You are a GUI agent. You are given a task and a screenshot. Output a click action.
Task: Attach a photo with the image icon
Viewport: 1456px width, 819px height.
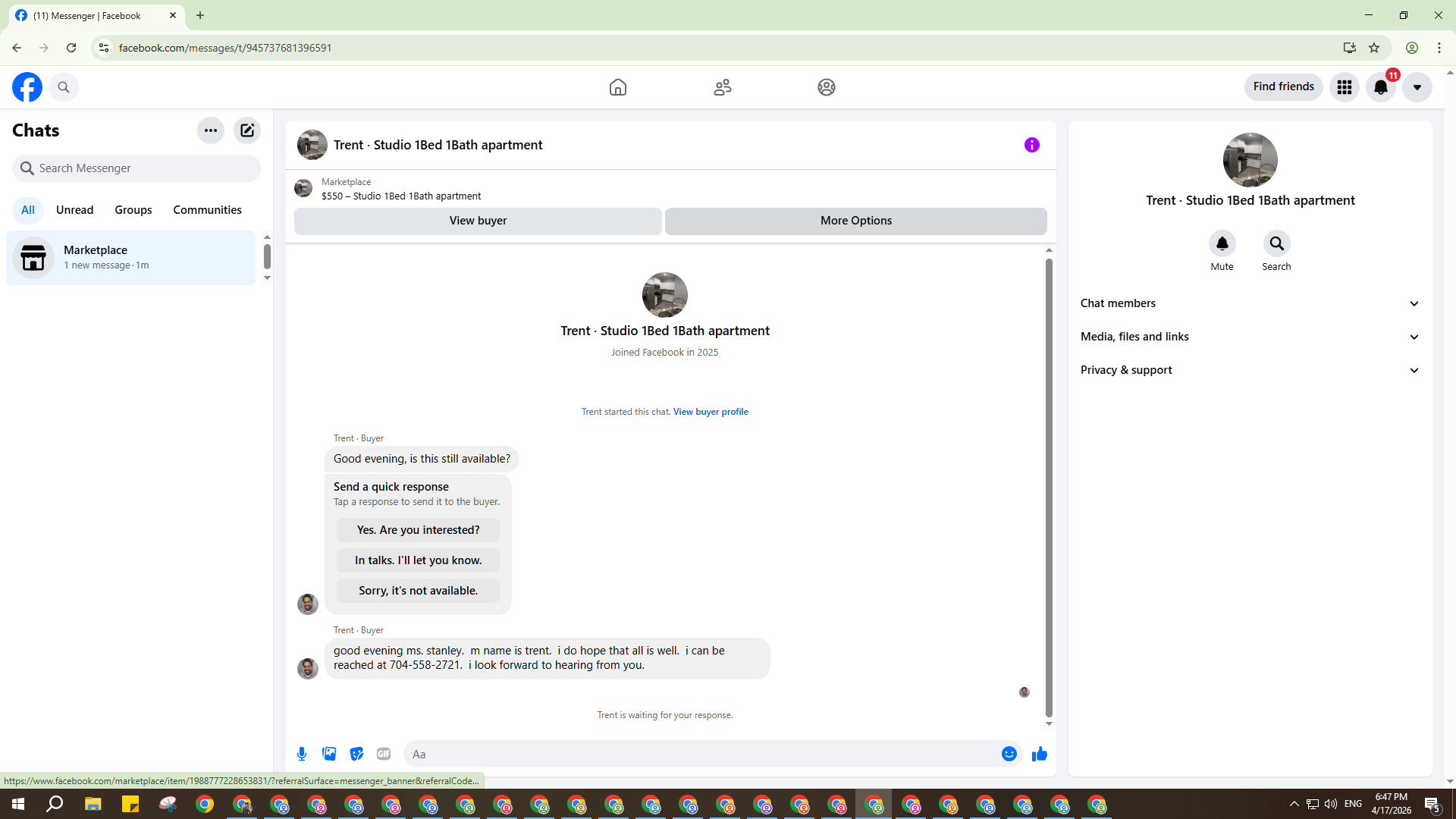tap(329, 754)
